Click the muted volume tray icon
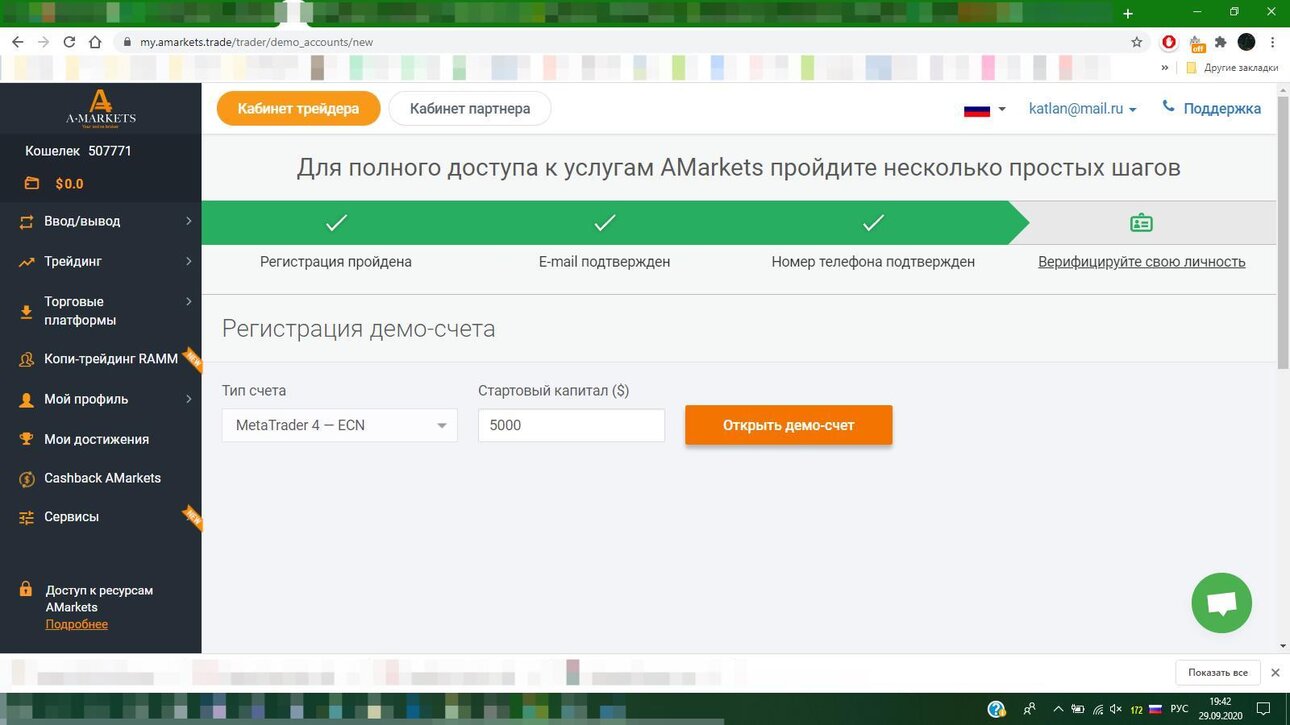1290x725 pixels. coord(1116,709)
